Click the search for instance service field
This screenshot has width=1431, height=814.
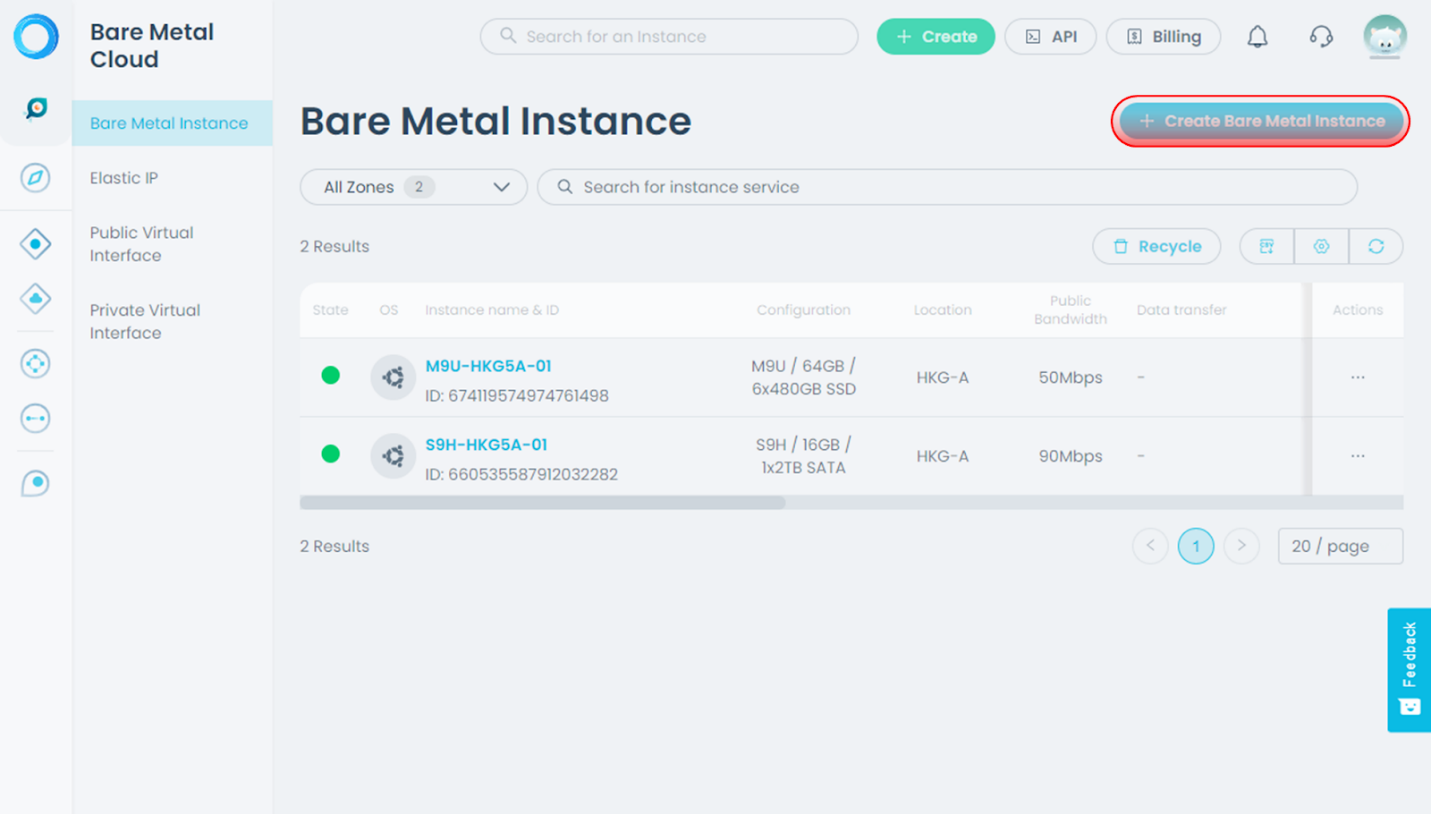click(x=947, y=187)
